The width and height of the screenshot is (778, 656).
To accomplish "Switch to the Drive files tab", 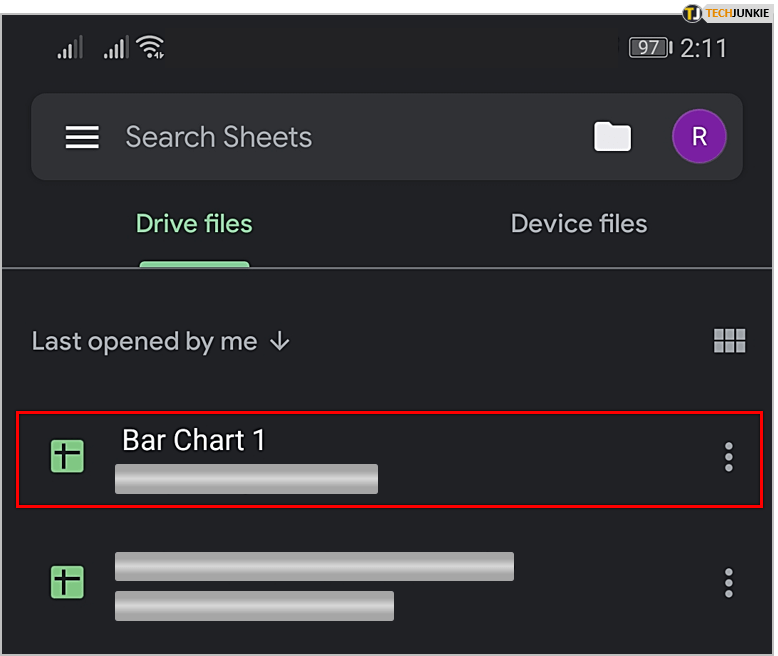I will 194,224.
